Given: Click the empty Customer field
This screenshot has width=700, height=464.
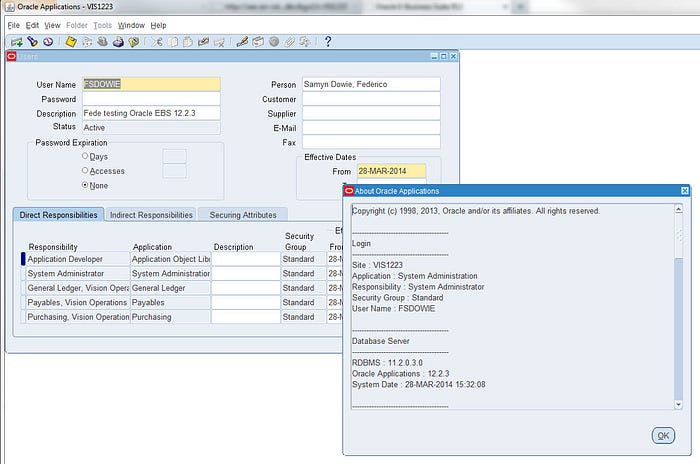Looking at the screenshot, I should 371,99.
